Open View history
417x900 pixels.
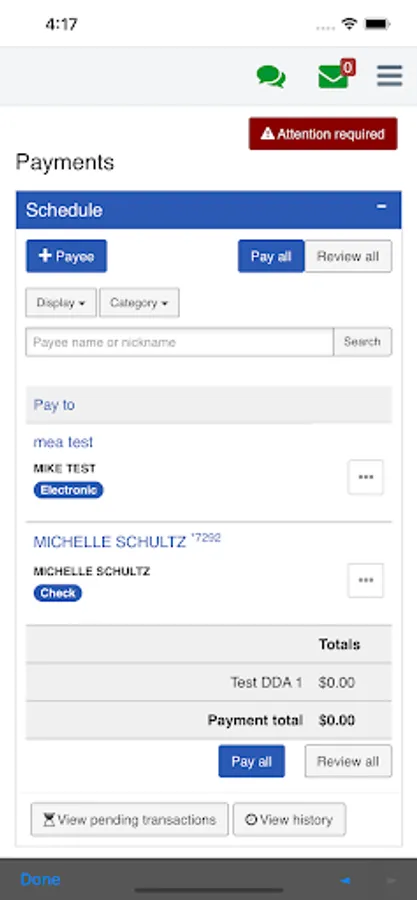click(290, 819)
